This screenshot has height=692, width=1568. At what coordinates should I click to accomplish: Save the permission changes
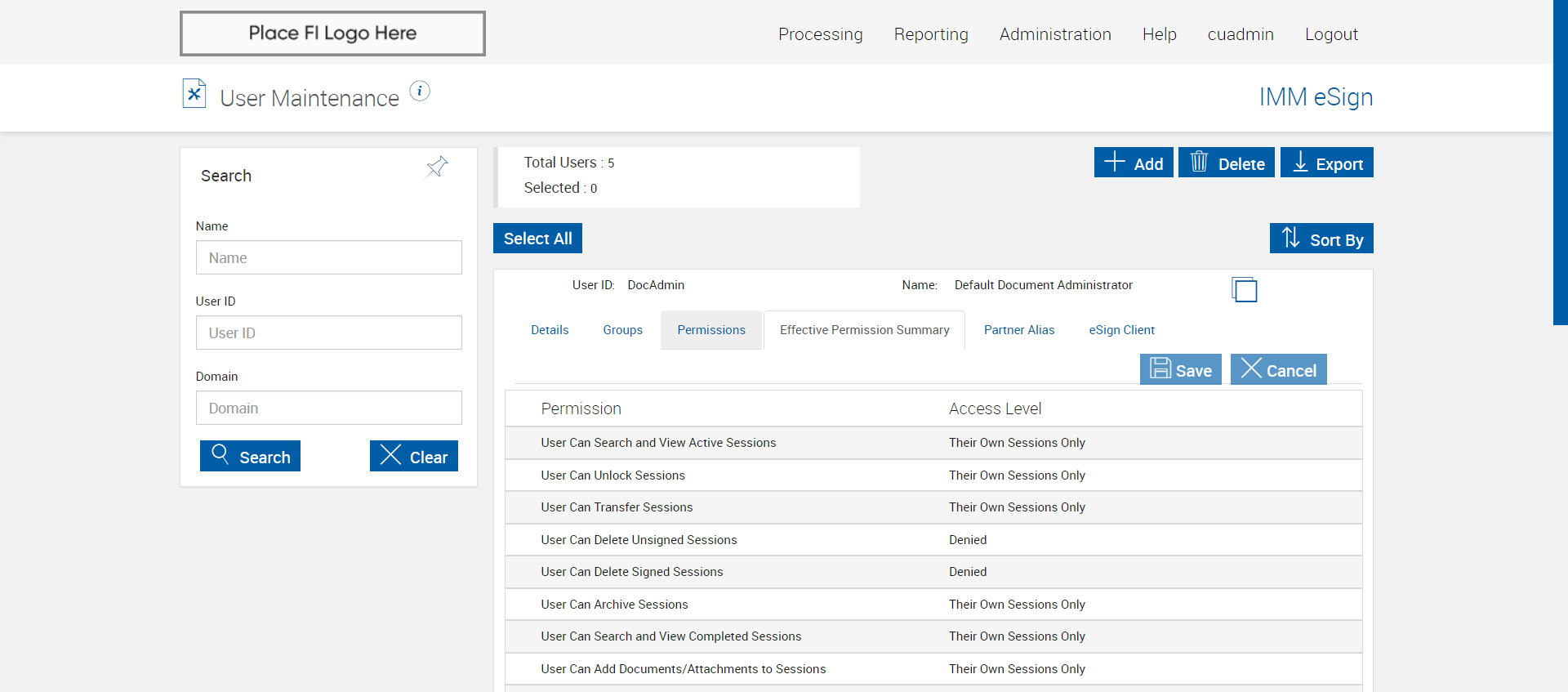(1180, 369)
